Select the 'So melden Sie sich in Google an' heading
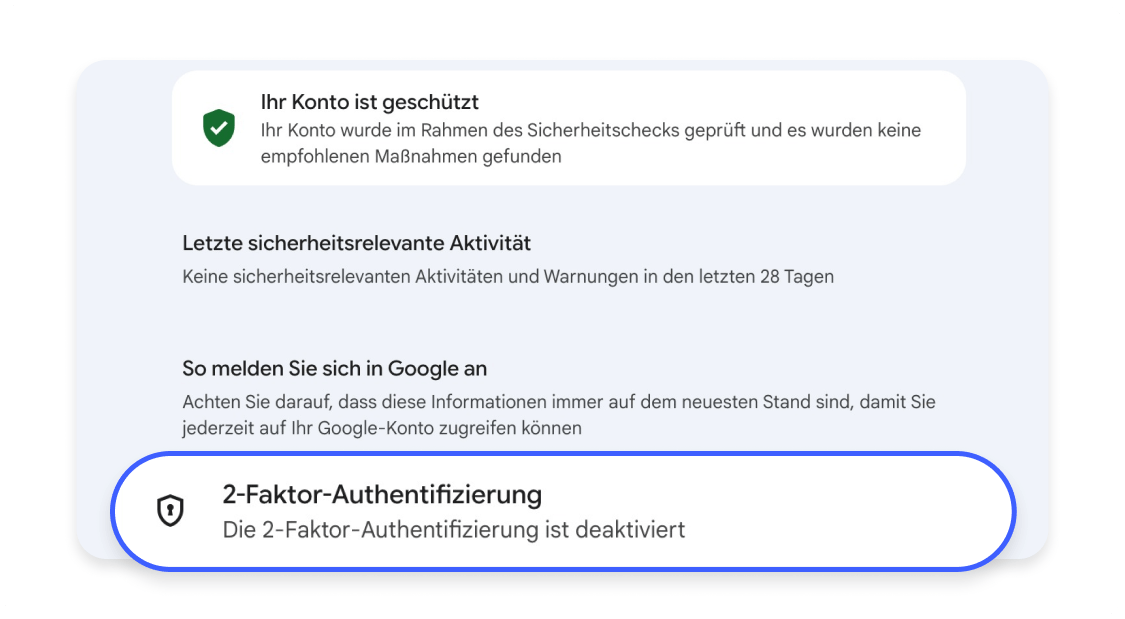Image resolution: width=1125 pixels, height=619 pixels. tap(334, 368)
